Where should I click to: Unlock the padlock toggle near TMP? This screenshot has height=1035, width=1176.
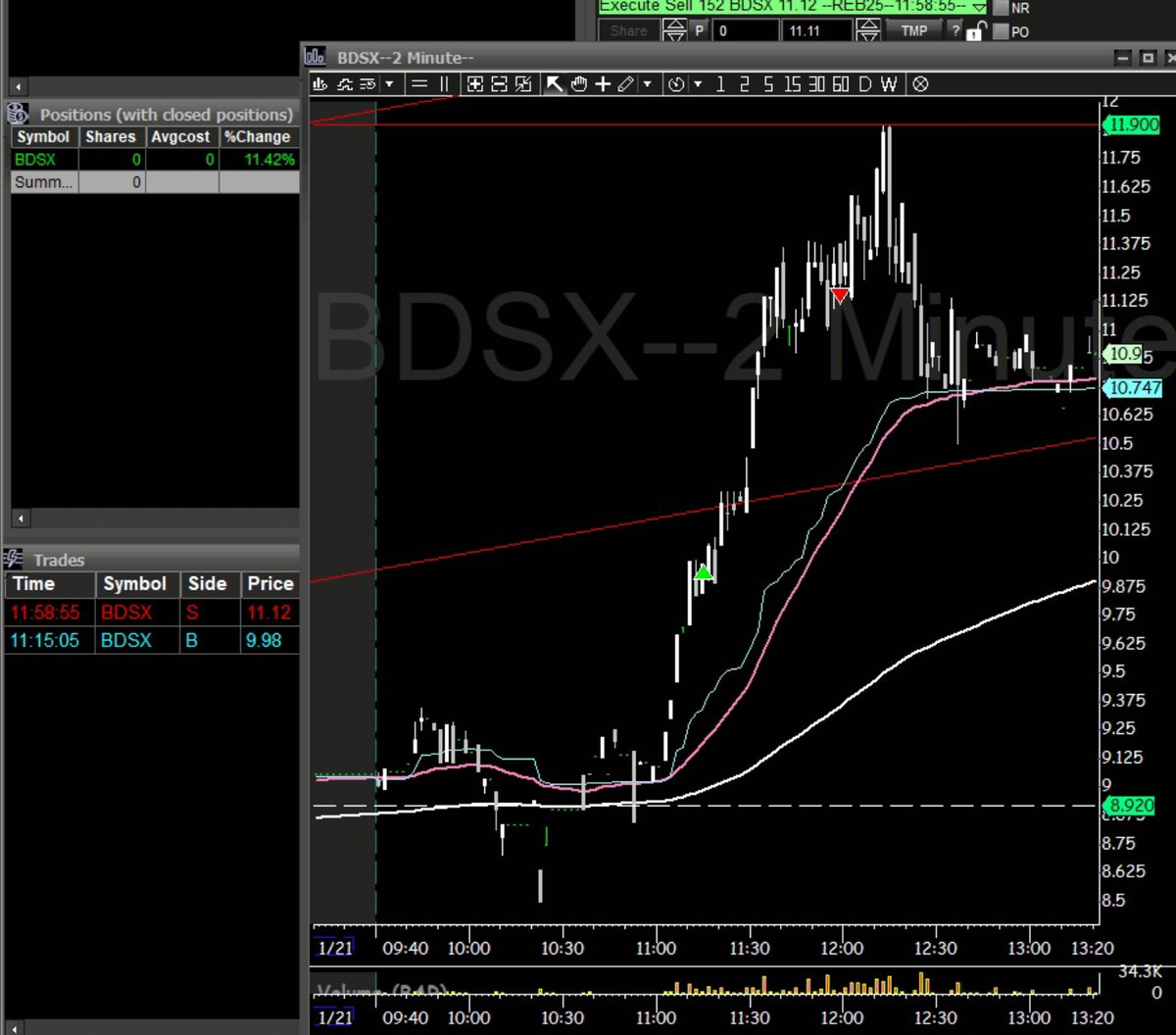tap(973, 32)
